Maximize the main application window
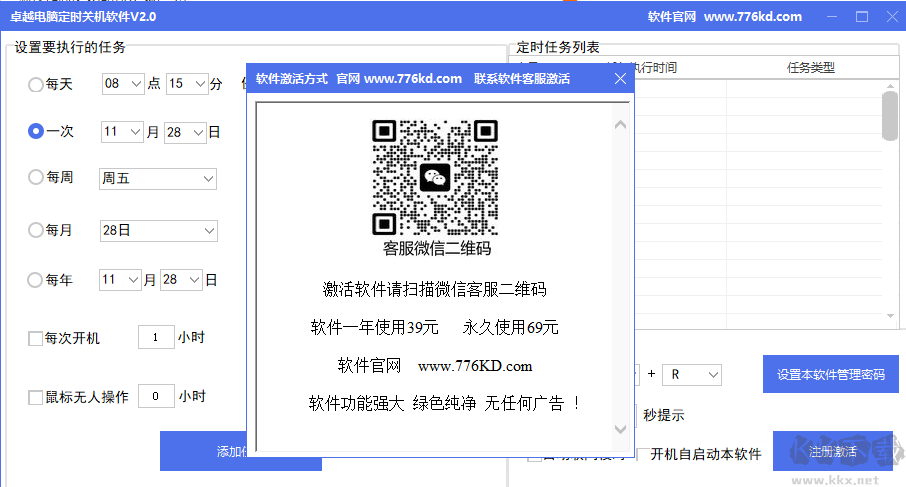Image resolution: width=906 pixels, height=487 pixels. point(862,17)
